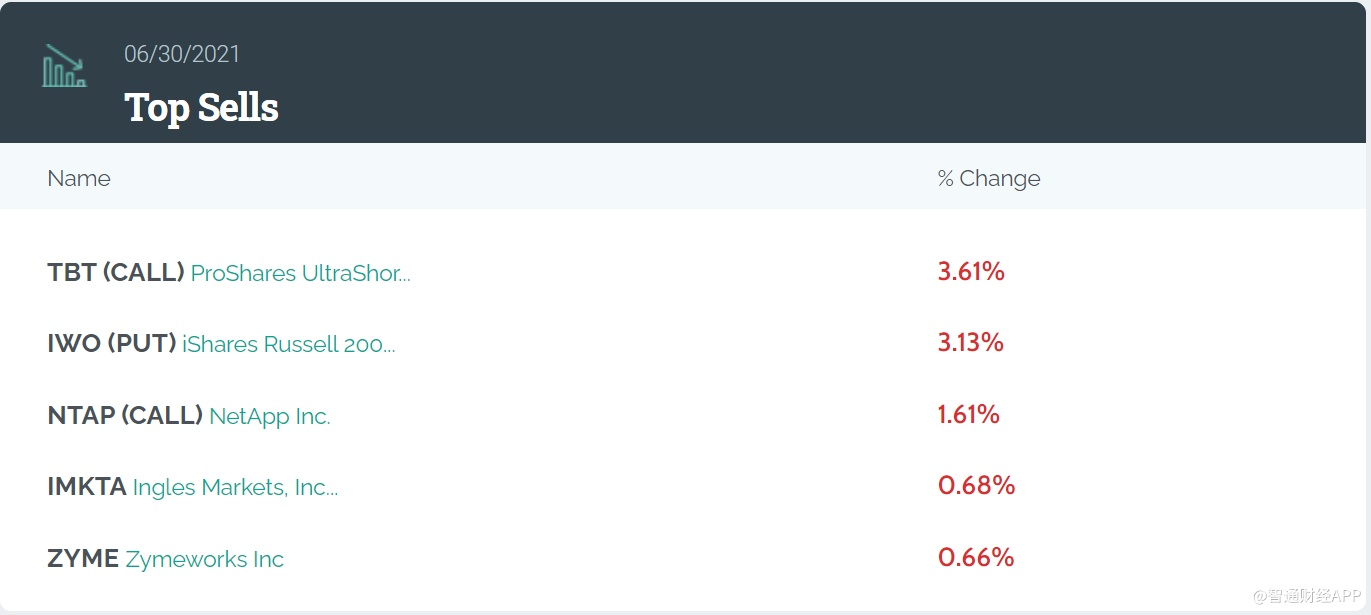Viewport: 1371px width, 615px height.
Task: Click the Top Sells heading
Action: (201, 108)
